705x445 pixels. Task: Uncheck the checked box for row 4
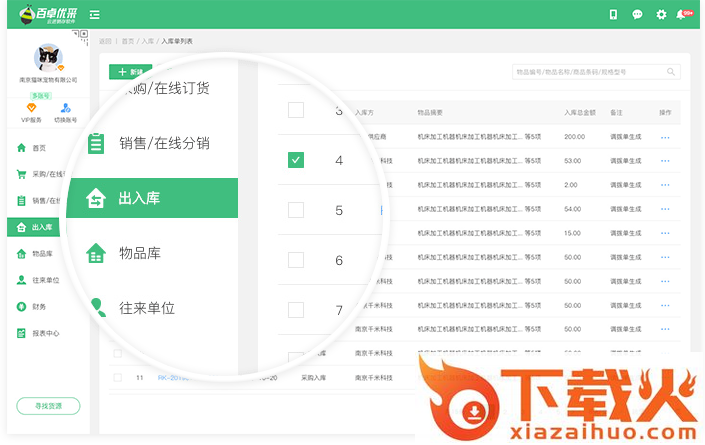295,160
